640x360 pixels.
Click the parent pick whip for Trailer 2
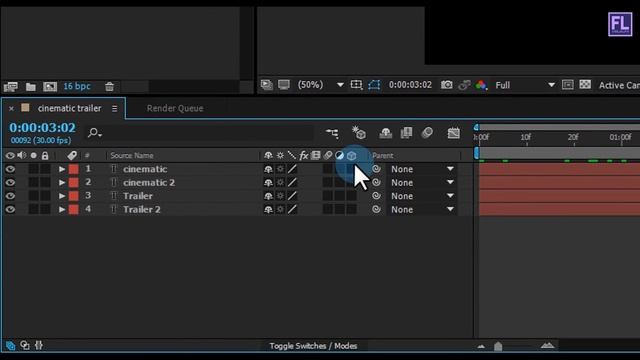coord(376,209)
